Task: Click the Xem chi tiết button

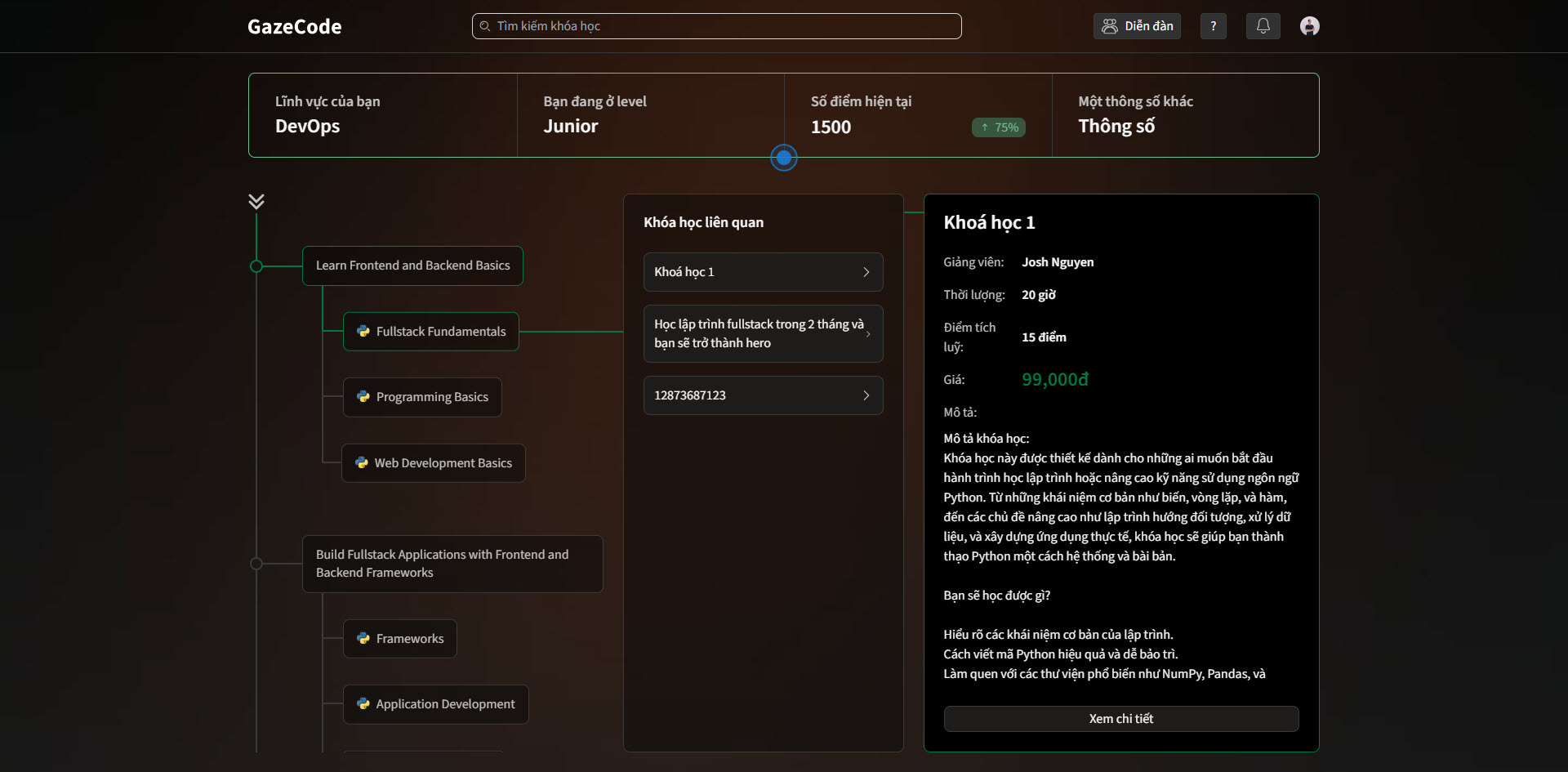Action: pyautogui.click(x=1120, y=719)
